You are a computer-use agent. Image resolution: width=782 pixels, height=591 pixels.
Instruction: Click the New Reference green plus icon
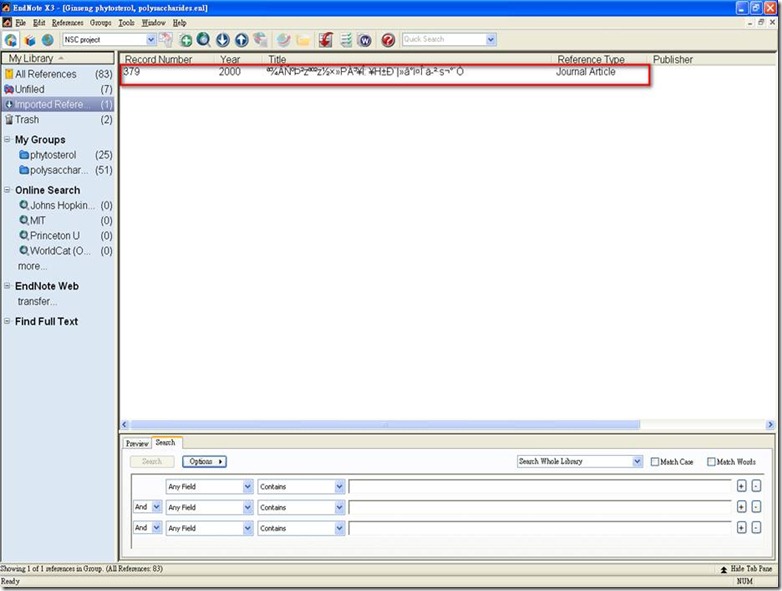[186, 40]
